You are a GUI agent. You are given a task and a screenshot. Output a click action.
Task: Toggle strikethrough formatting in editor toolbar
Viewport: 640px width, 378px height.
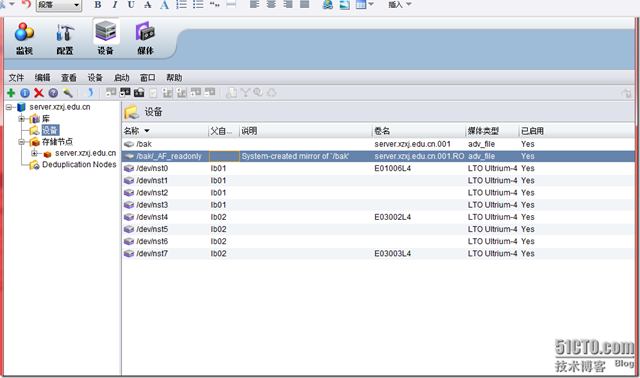pos(148,4)
